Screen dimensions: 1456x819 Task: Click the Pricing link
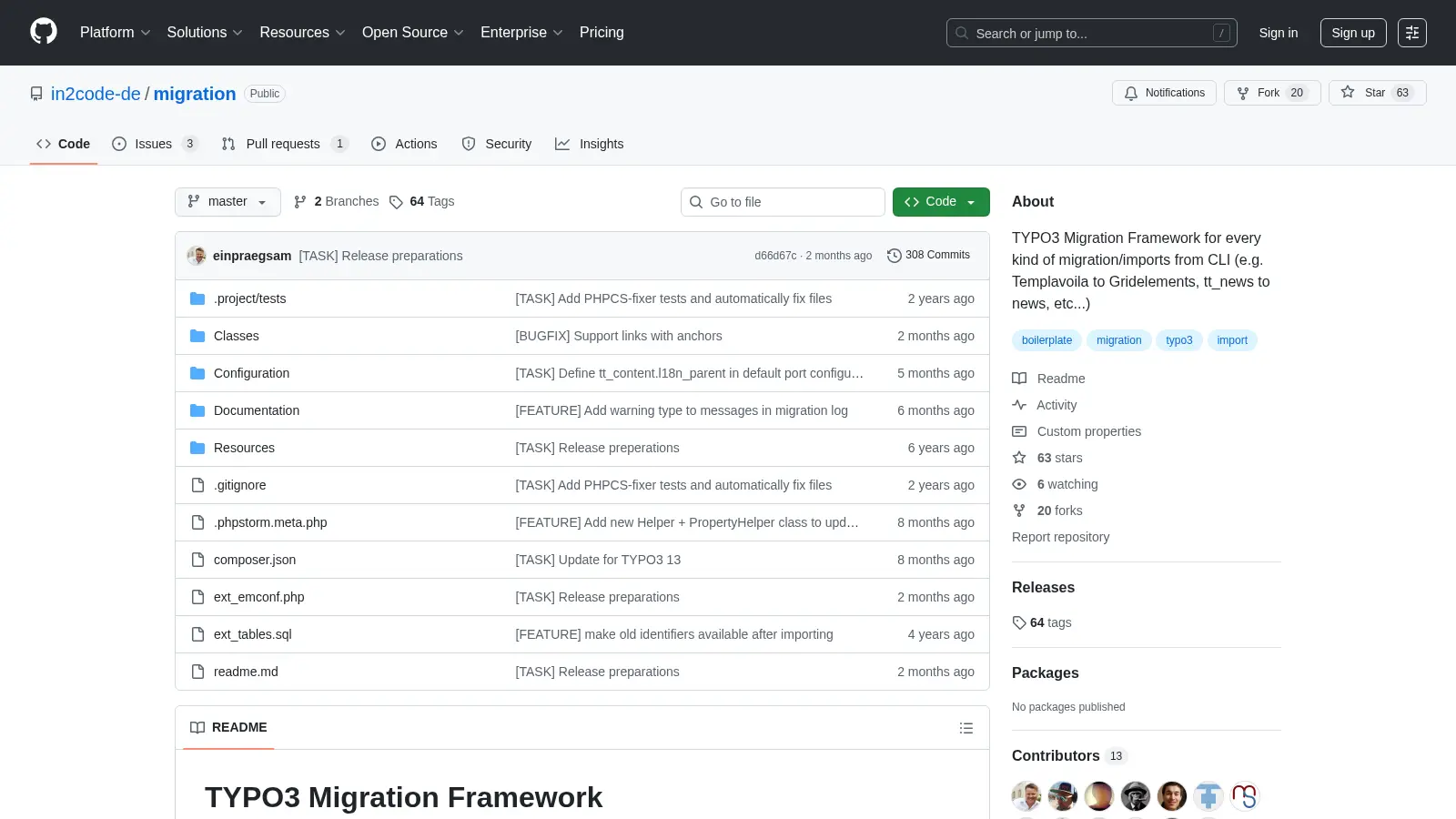[602, 33]
